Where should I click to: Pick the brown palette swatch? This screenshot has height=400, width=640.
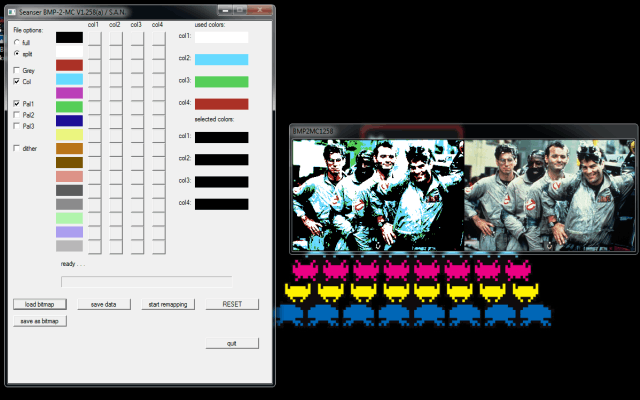pyautogui.click(x=69, y=162)
